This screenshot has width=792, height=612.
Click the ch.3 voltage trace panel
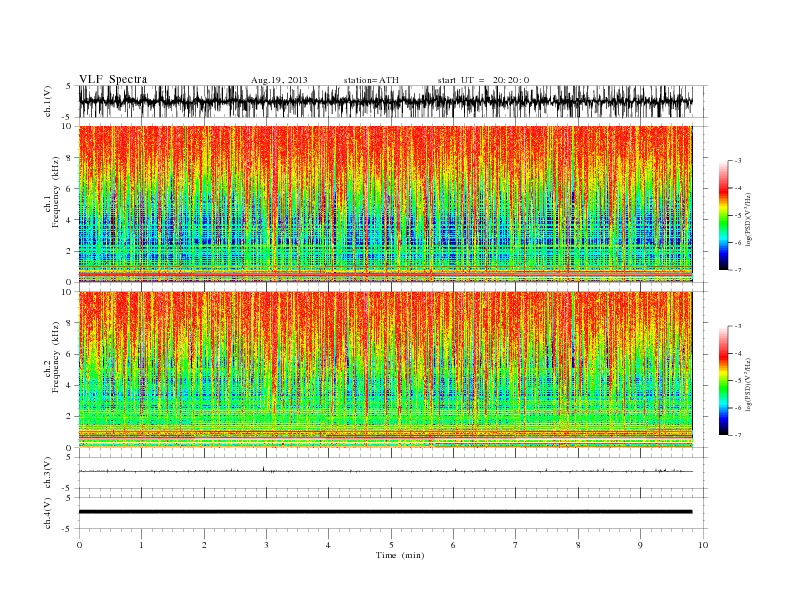point(392,473)
